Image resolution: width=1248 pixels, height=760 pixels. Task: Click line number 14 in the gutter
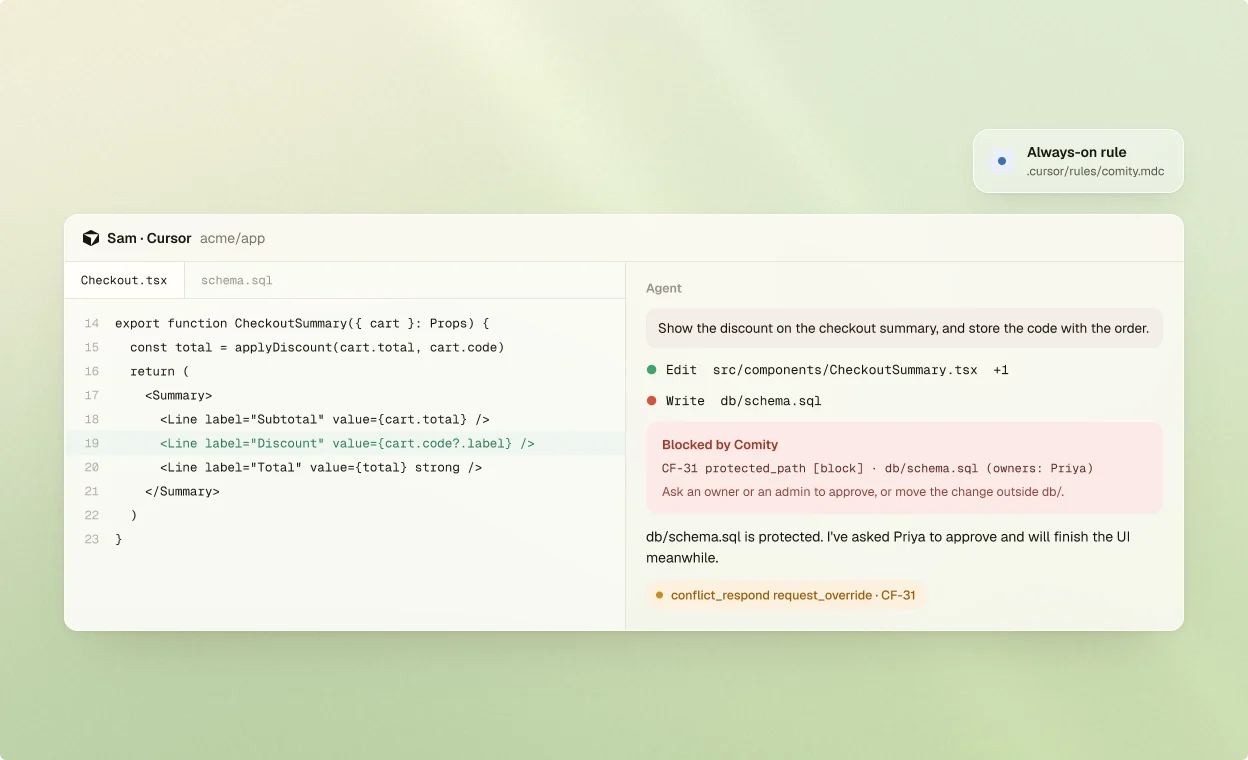(92, 323)
